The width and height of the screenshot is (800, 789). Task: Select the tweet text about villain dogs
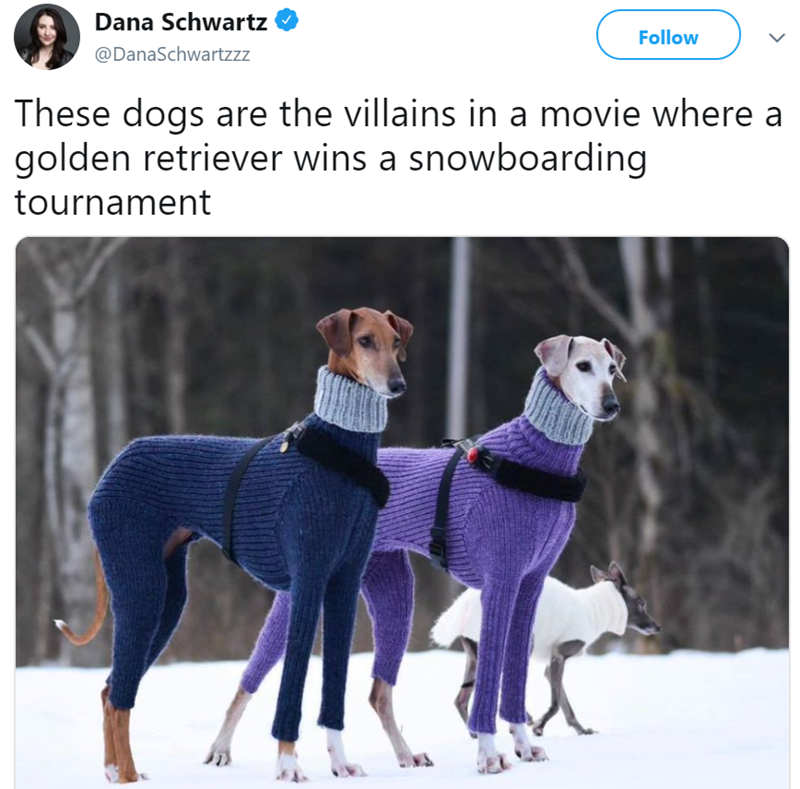click(x=398, y=157)
